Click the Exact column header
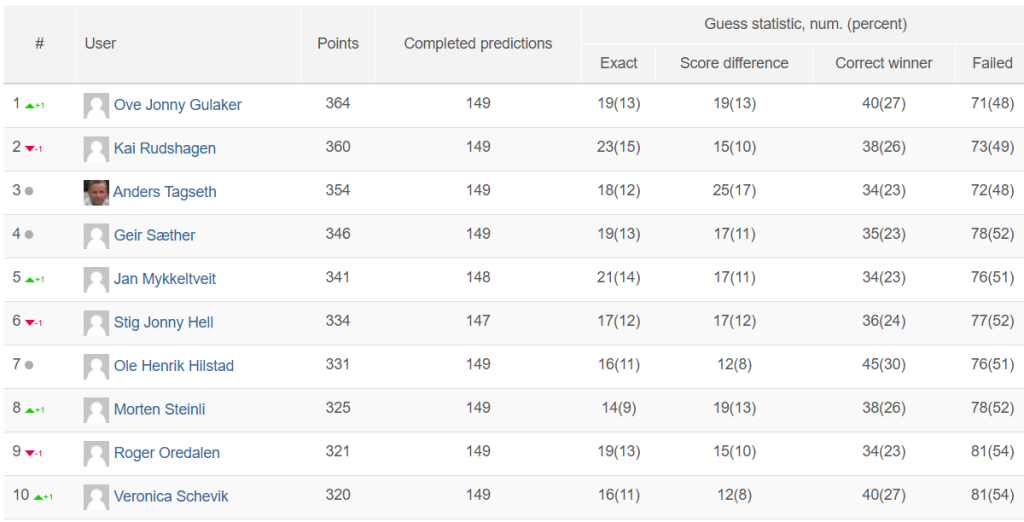 coord(618,63)
